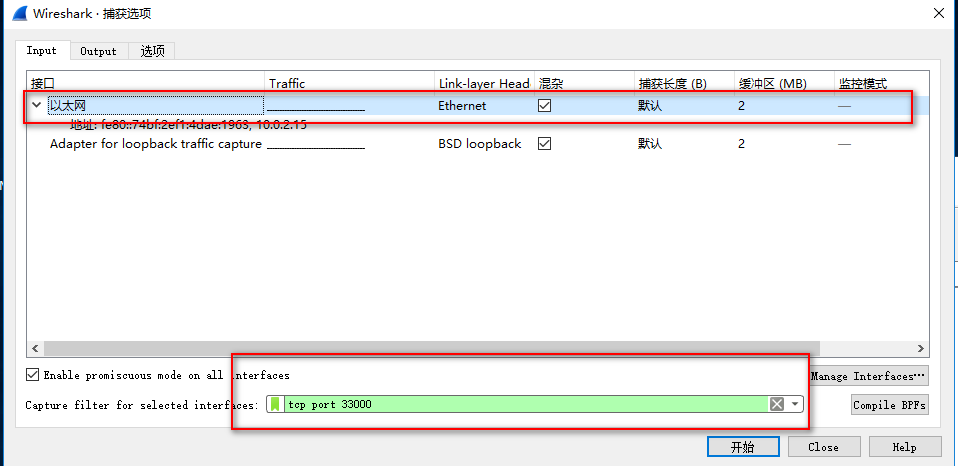Image resolution: width=958 pixels, height=466 pixels.
Task: Collapse the 以太网 interface row
Action: (37, 105)
